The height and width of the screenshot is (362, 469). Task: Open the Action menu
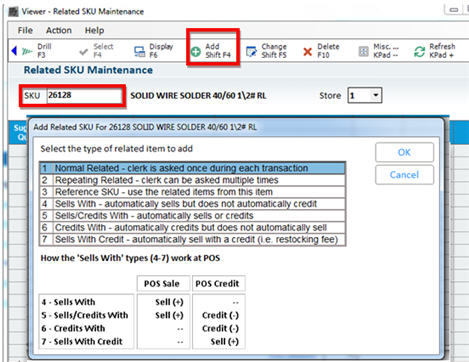click(x=59, y=30)
